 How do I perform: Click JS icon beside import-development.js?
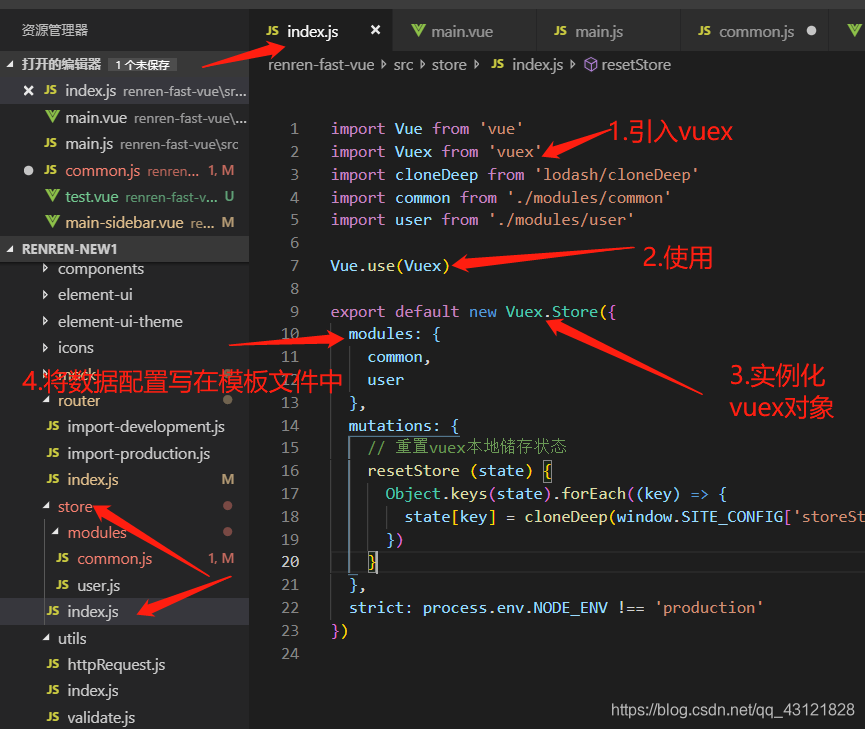[53, 426]
